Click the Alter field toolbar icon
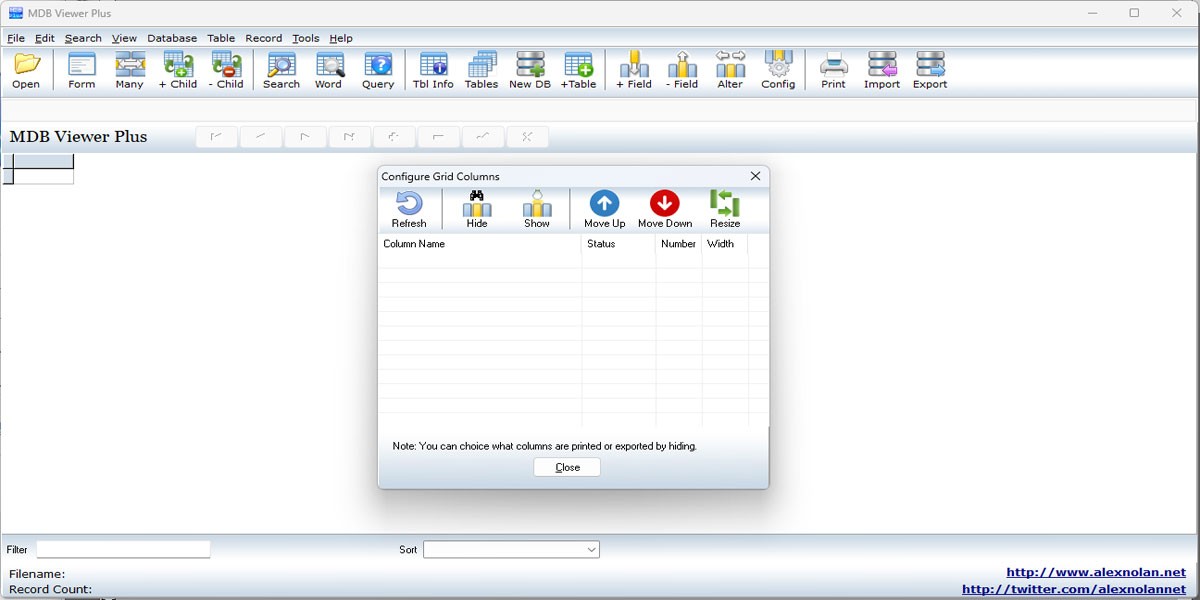Viewport: 1200px width, 600px height. (730, 70)
